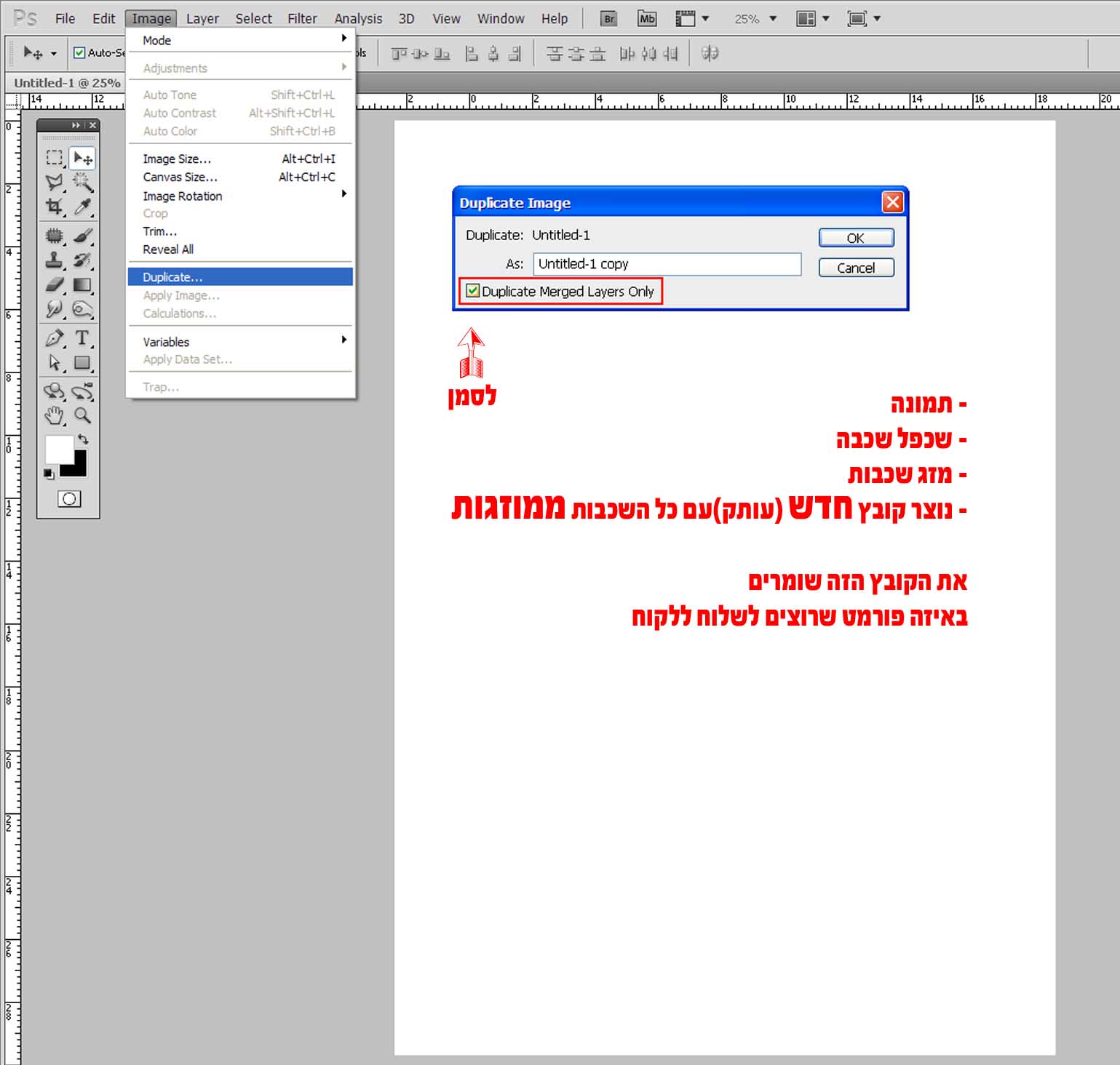Uncheck Duplicate Merged Layers Only
Viewport: 1120px width, 1065px height.
(x=473, y=291)
